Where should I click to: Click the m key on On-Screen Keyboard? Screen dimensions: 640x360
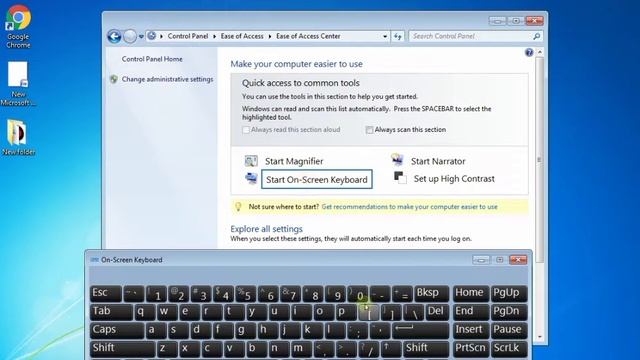tap(301, 349)
